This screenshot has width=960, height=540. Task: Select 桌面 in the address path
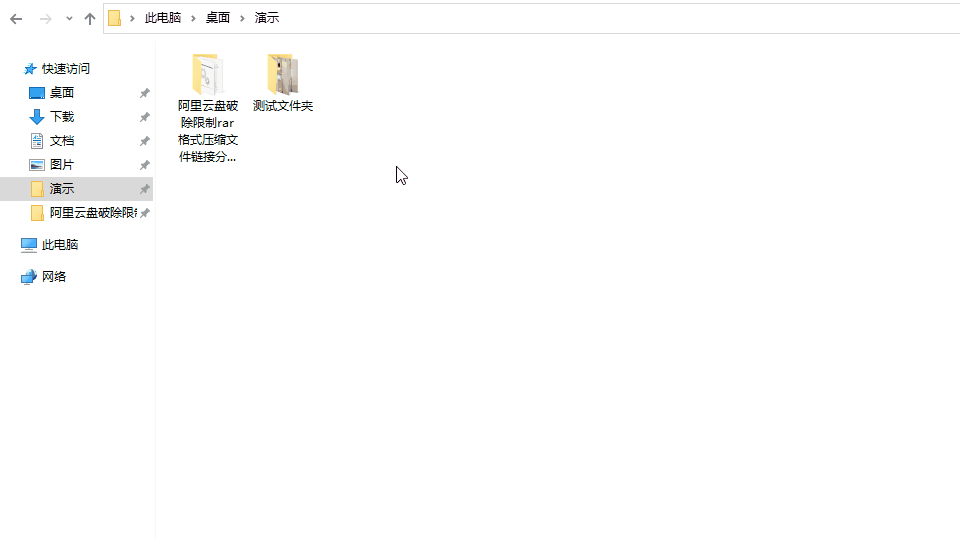pos(218,18)
